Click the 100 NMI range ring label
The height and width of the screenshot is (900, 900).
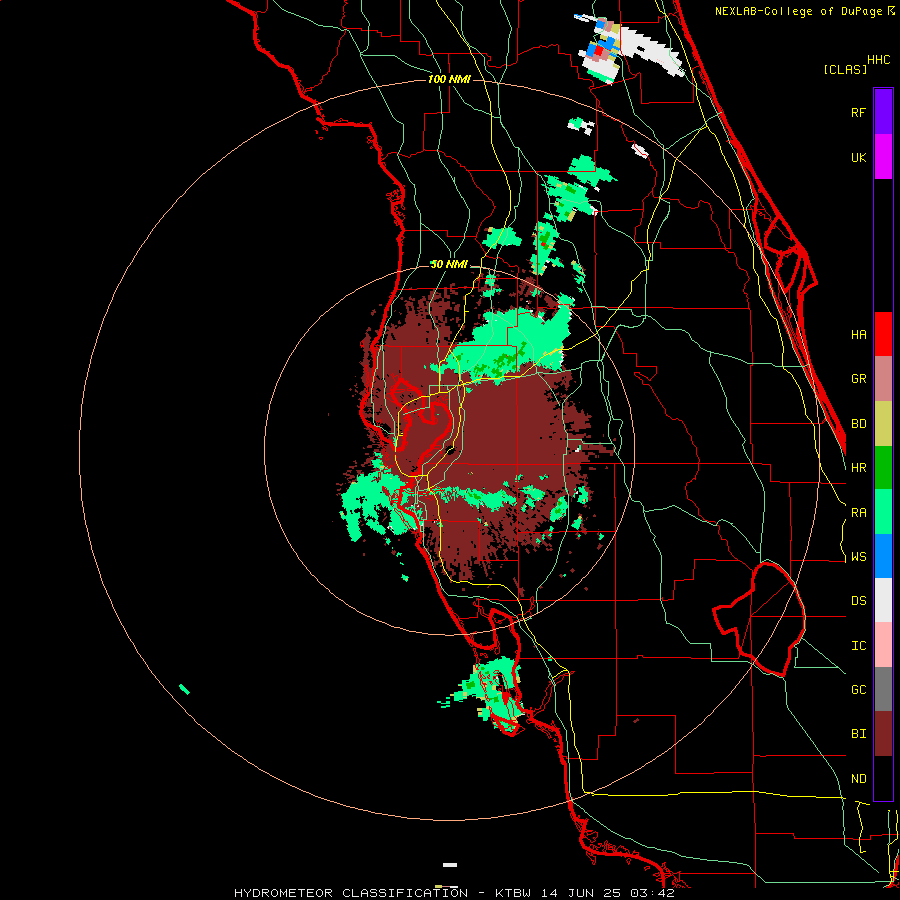(x=449, y=79)
